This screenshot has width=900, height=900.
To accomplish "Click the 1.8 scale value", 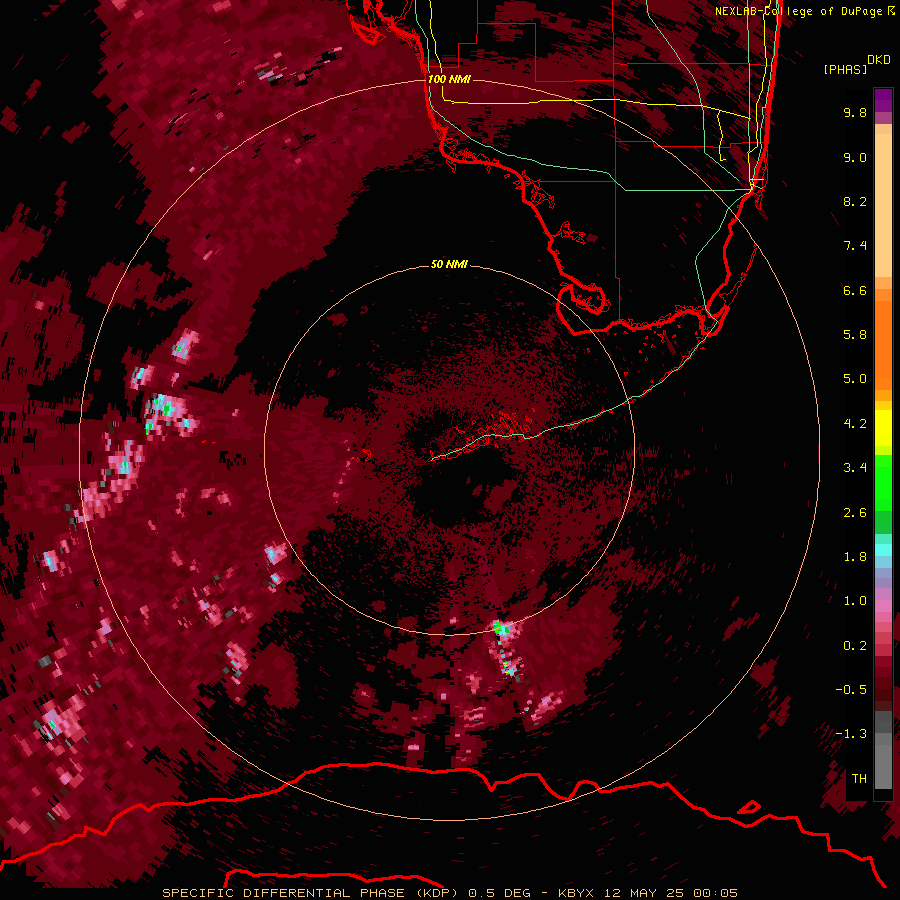I will 855,557.
